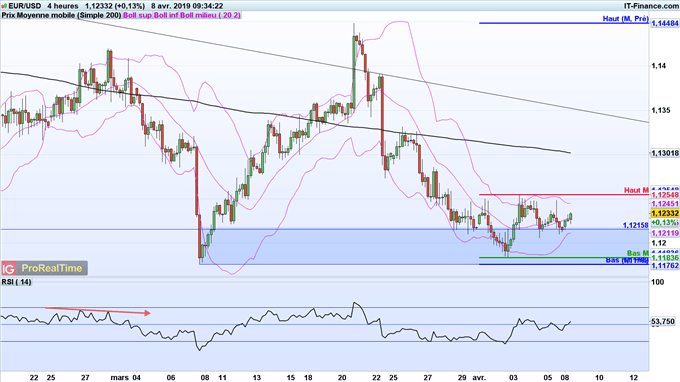Click the red divergence arrow on RSI
Viewport: 680px width, 382px height.
point(98,310)
